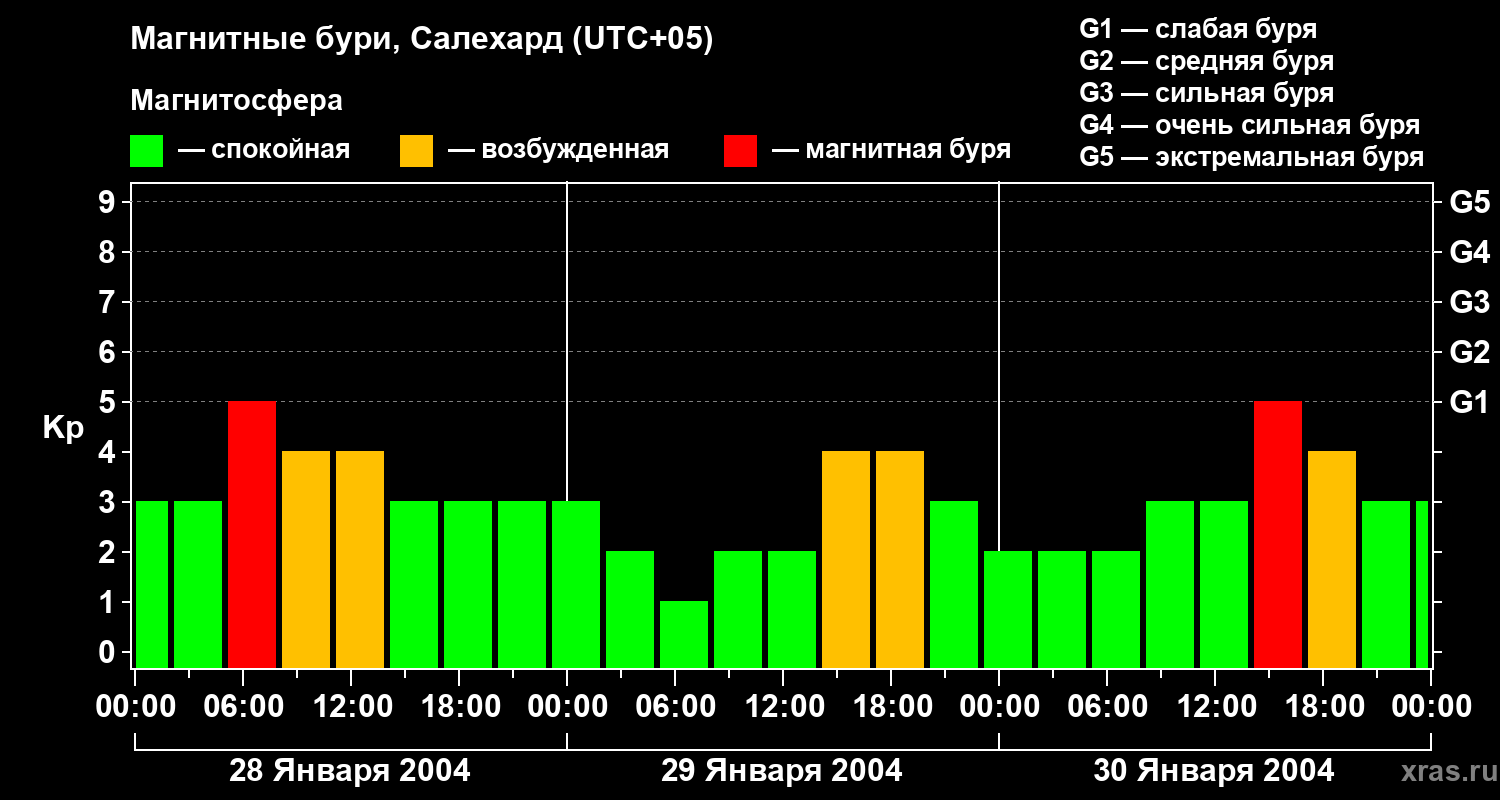Click the green bar above 06:00 on 30 January
This screenshot has height=800, width=1500.
[x=1116, y=609]
